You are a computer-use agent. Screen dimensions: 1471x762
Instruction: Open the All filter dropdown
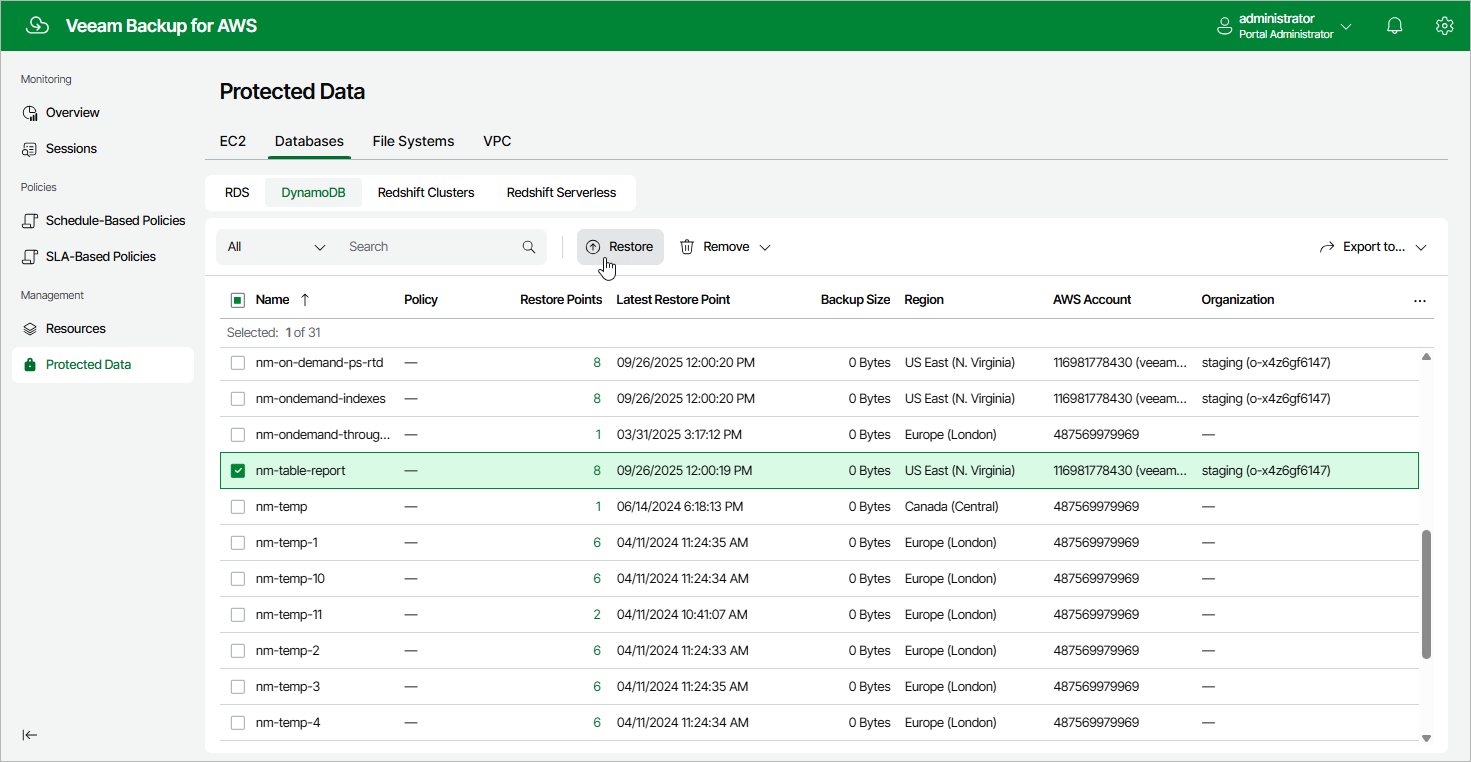[277, 247]
